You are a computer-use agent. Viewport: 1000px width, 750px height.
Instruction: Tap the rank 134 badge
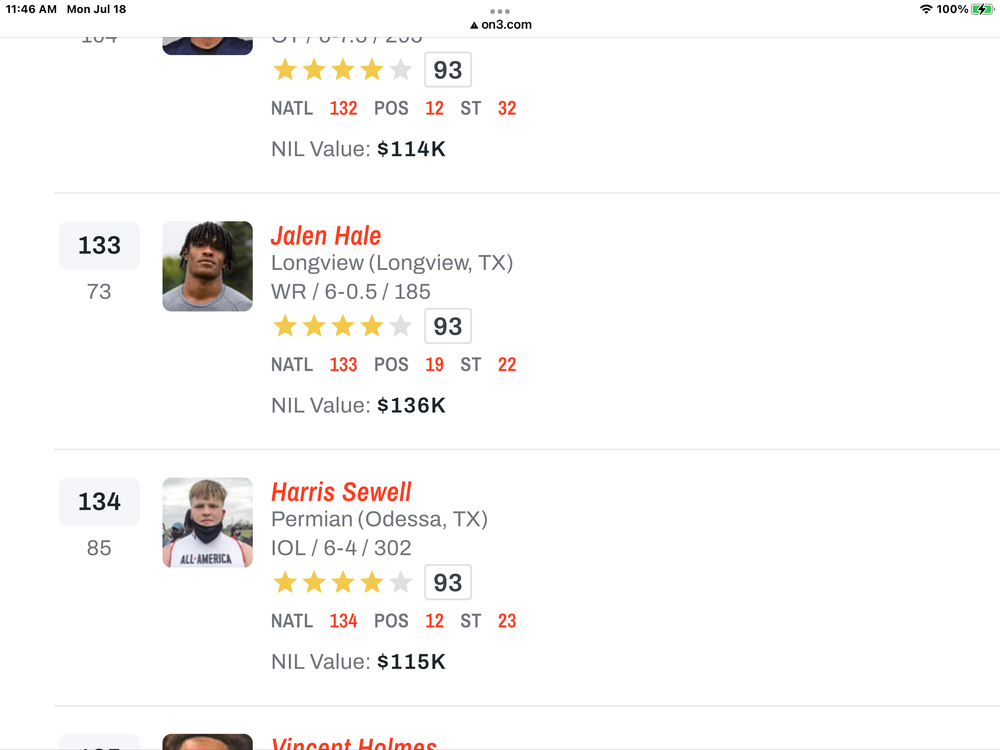click(x=99, y=502)
